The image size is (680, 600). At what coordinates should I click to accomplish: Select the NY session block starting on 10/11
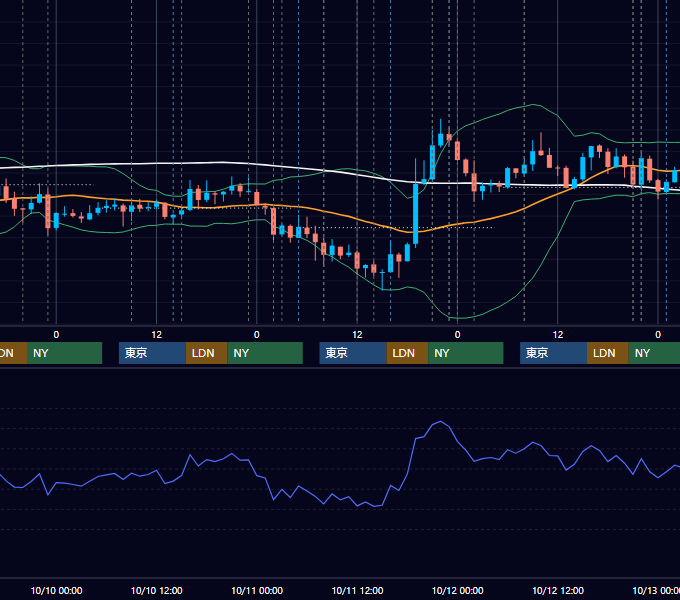[x=466, y=353]
